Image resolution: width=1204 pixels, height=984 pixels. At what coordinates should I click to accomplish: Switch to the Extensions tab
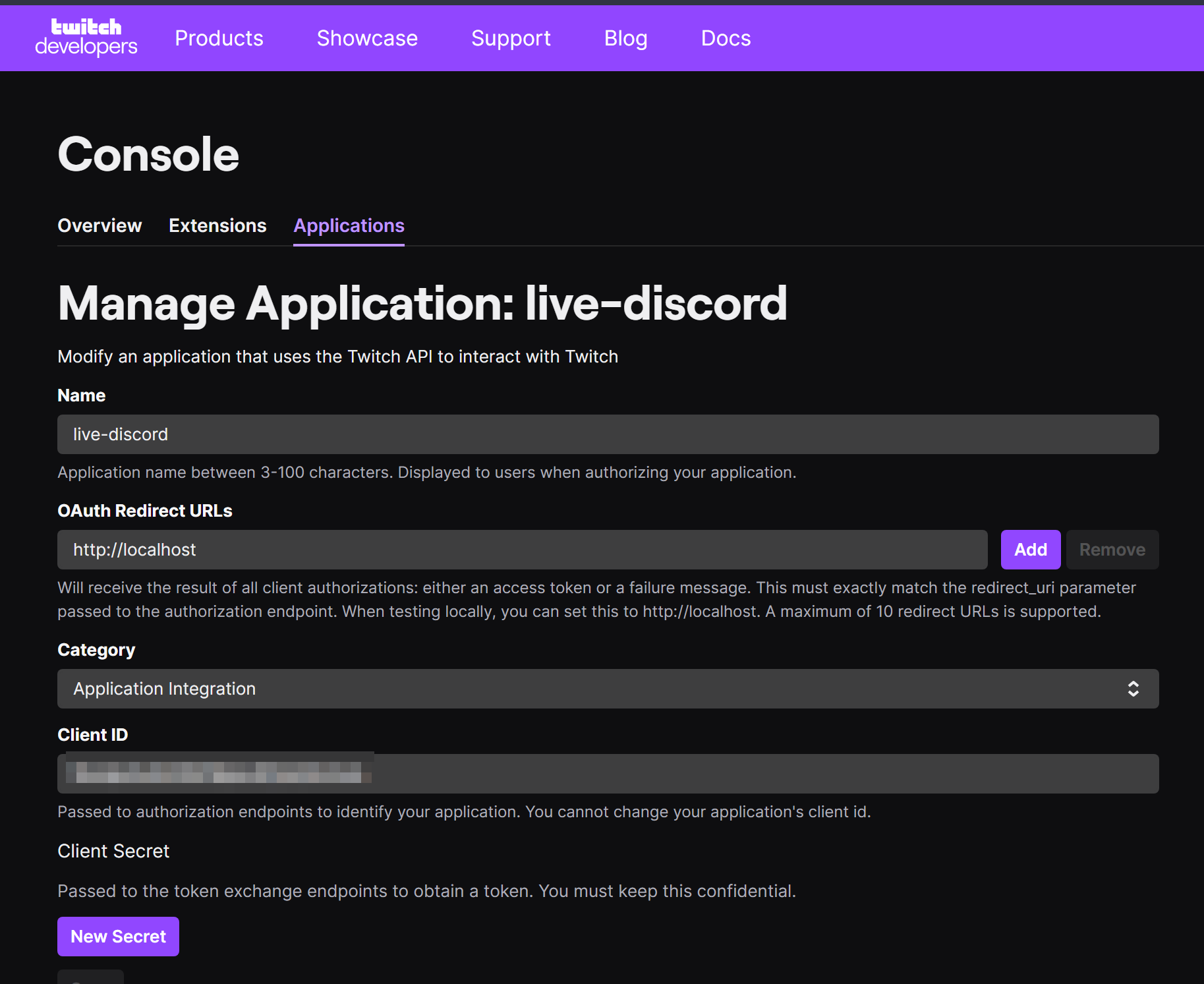click(x=217, y=225)
